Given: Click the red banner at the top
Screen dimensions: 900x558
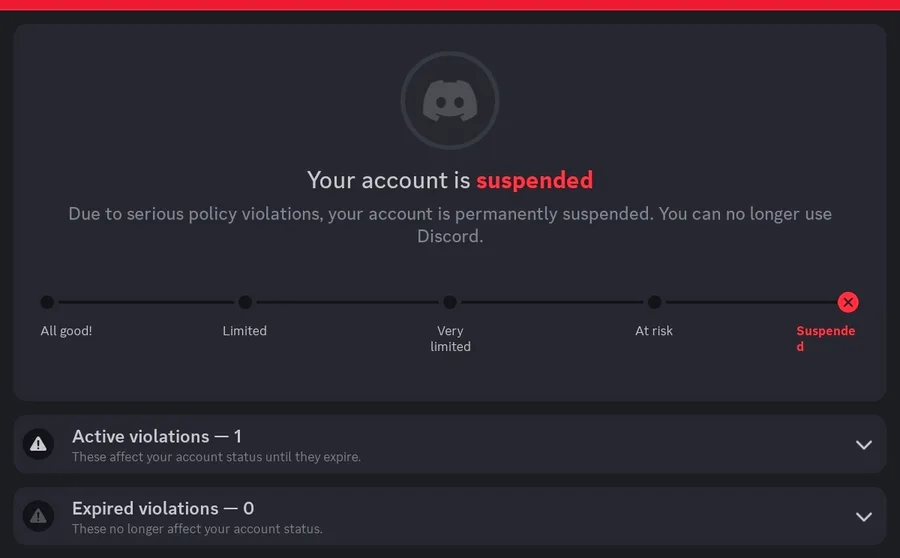Looking at the screenshot, I should point(450,5).
